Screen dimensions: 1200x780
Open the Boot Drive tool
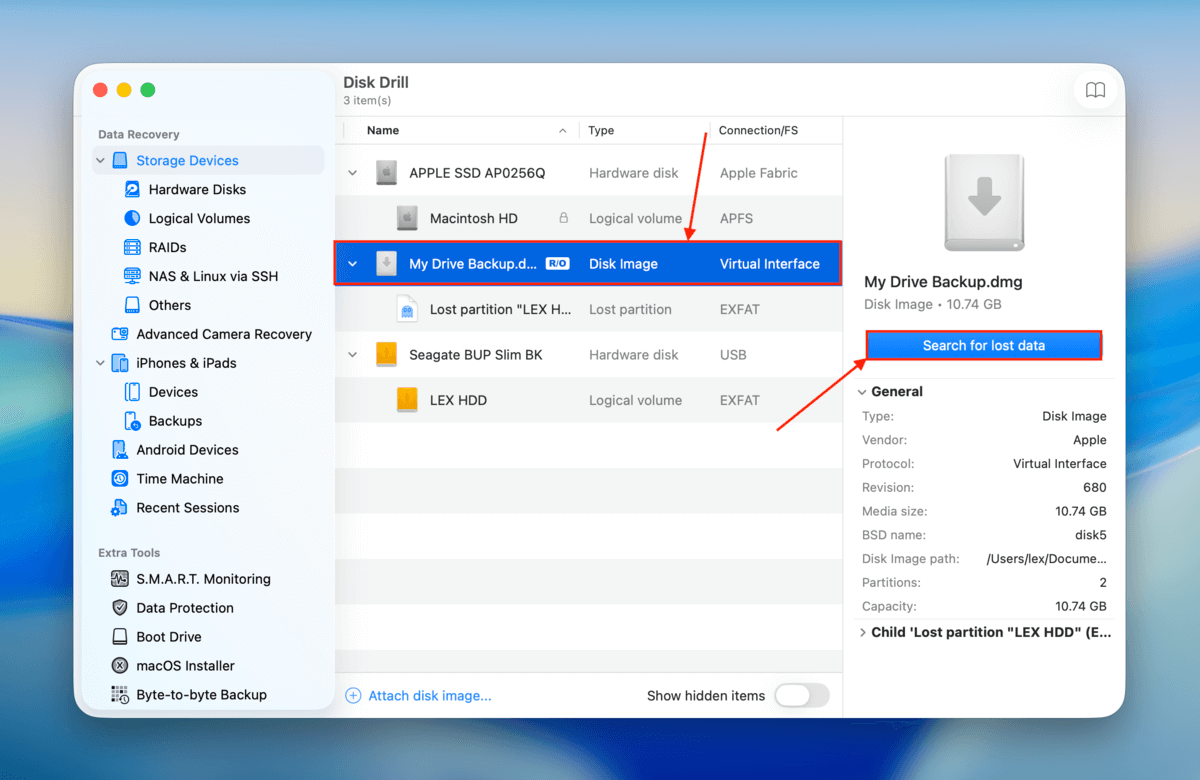tap(172, 636)
